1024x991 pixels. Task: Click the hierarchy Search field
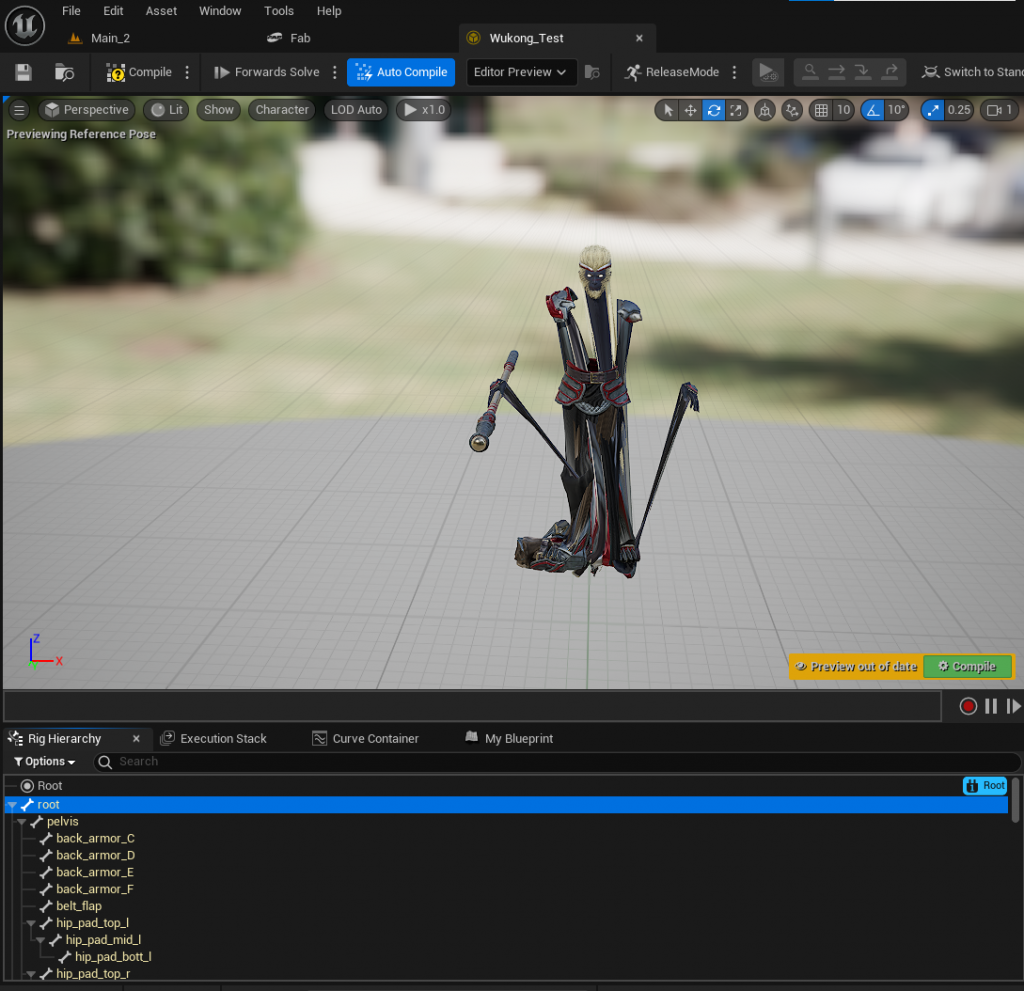pyautogui.click(x=558, y=761)
